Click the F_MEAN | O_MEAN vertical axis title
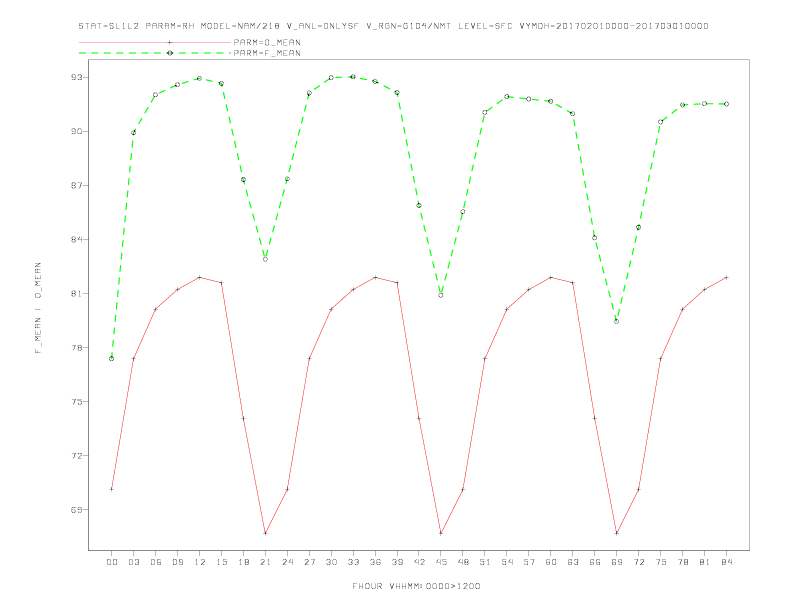This screenshot has height=612, width=792. tap(38, 308)
